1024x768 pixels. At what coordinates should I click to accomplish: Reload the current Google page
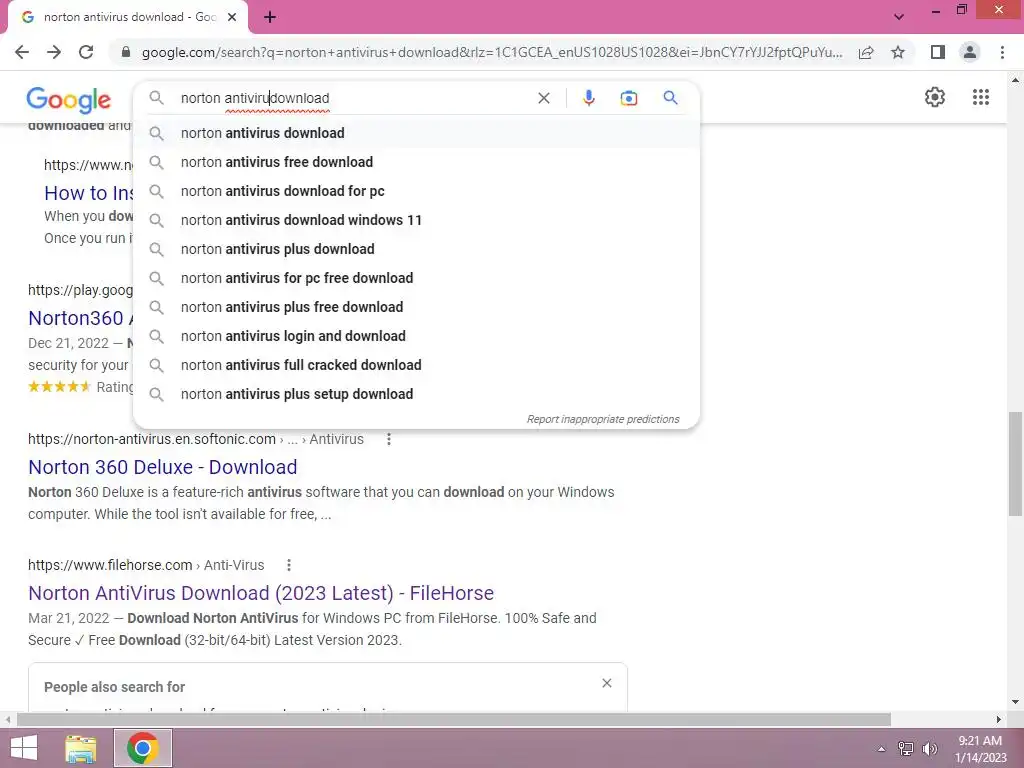coord(86,52)
